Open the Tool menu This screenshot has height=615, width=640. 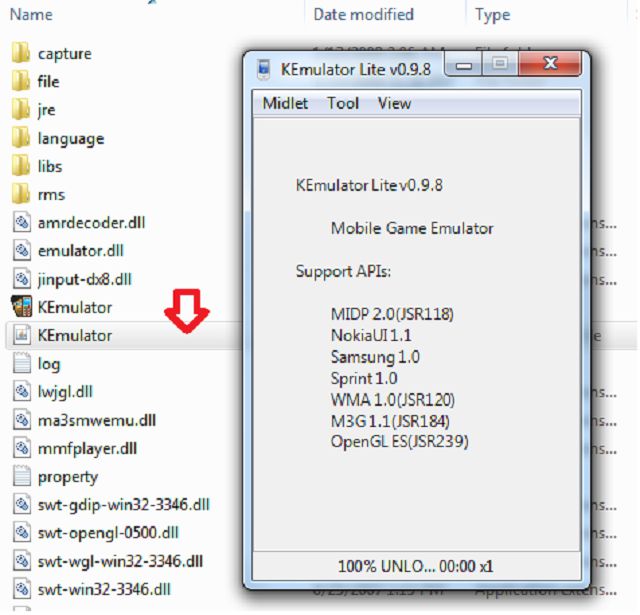tap(343, 103)
